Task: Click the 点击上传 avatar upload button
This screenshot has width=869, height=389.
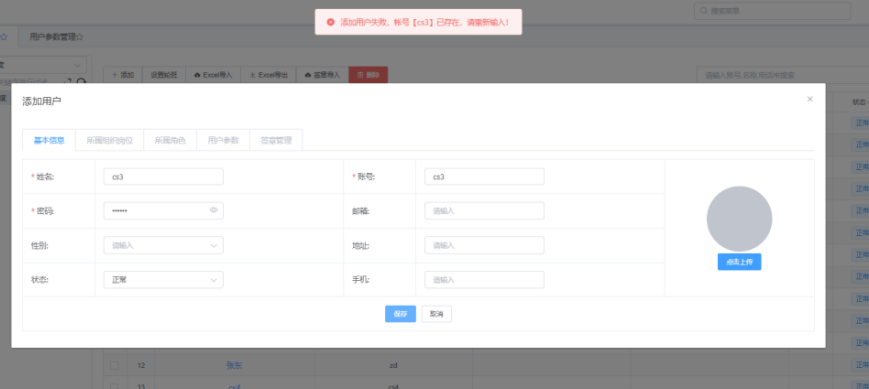Action: [x=739, y=262]
